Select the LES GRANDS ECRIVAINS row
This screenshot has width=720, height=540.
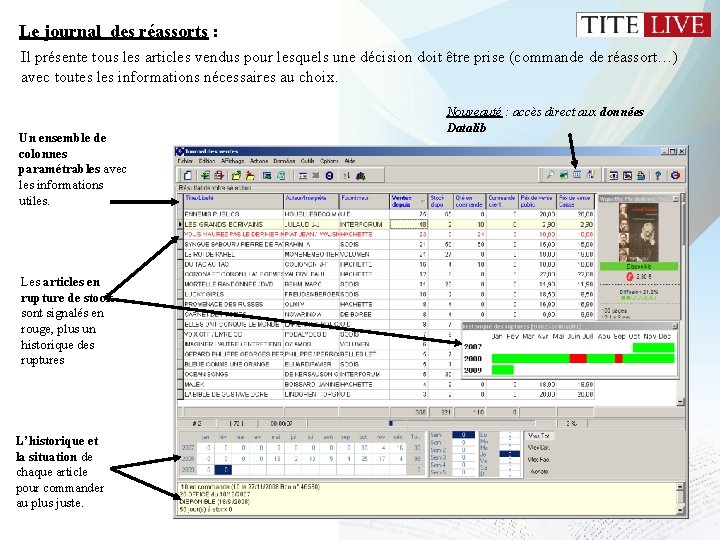point(388,225)
